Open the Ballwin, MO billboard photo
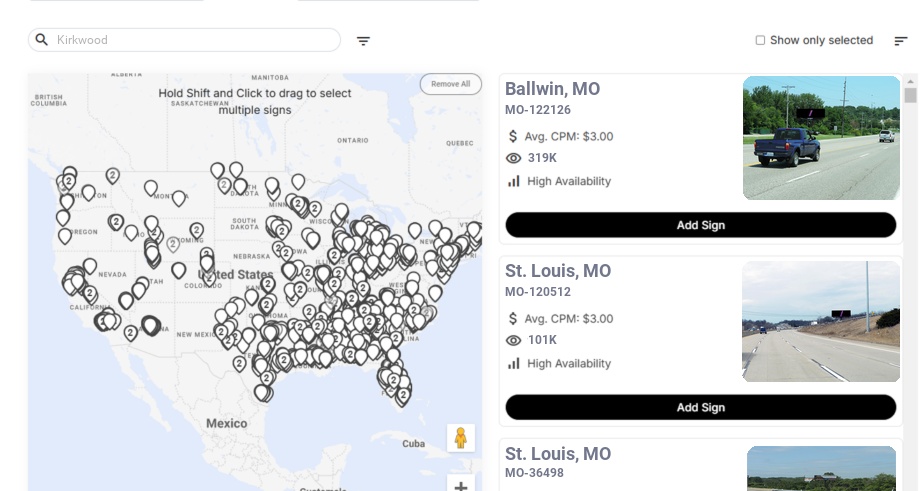920x491 pixels. click(x=821, y=138)
